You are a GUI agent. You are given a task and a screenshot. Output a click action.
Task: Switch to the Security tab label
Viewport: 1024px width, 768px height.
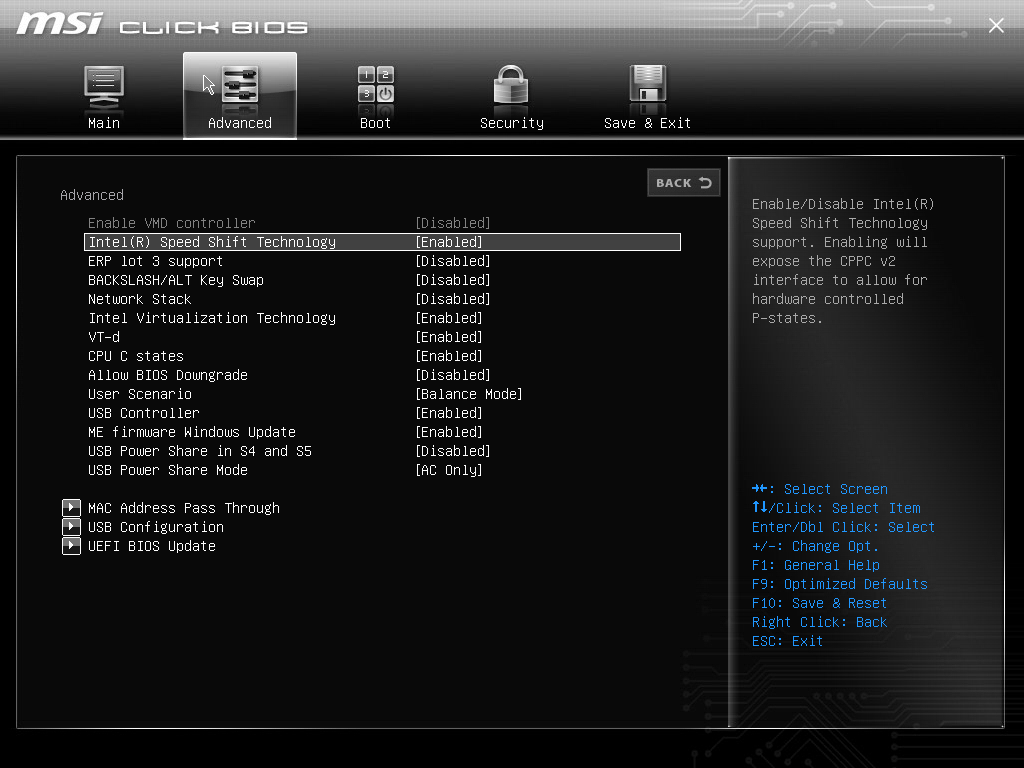coord(511,123)
